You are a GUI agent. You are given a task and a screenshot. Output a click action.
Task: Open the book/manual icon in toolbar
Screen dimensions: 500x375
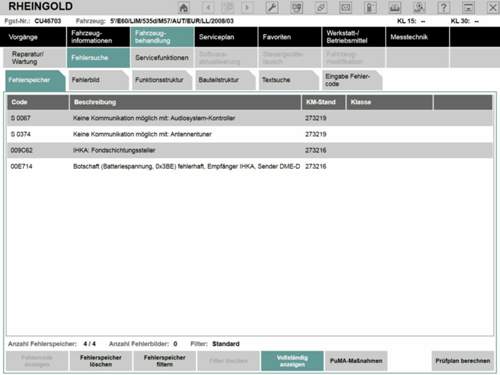tap(395, 7)
